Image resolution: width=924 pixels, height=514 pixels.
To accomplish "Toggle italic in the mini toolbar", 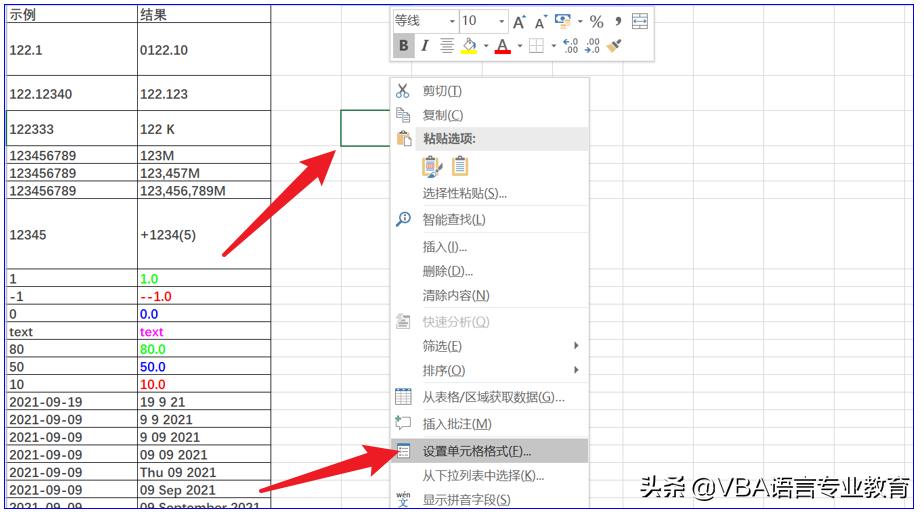I will (x=424, y=45).
